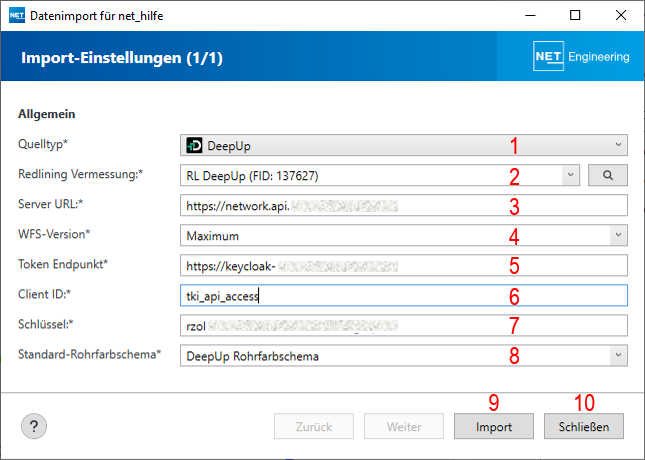This screenshot has width=645, height=460.
Task: Open the help question mark button
Action: pyautogui.click(x=34, y=426)
